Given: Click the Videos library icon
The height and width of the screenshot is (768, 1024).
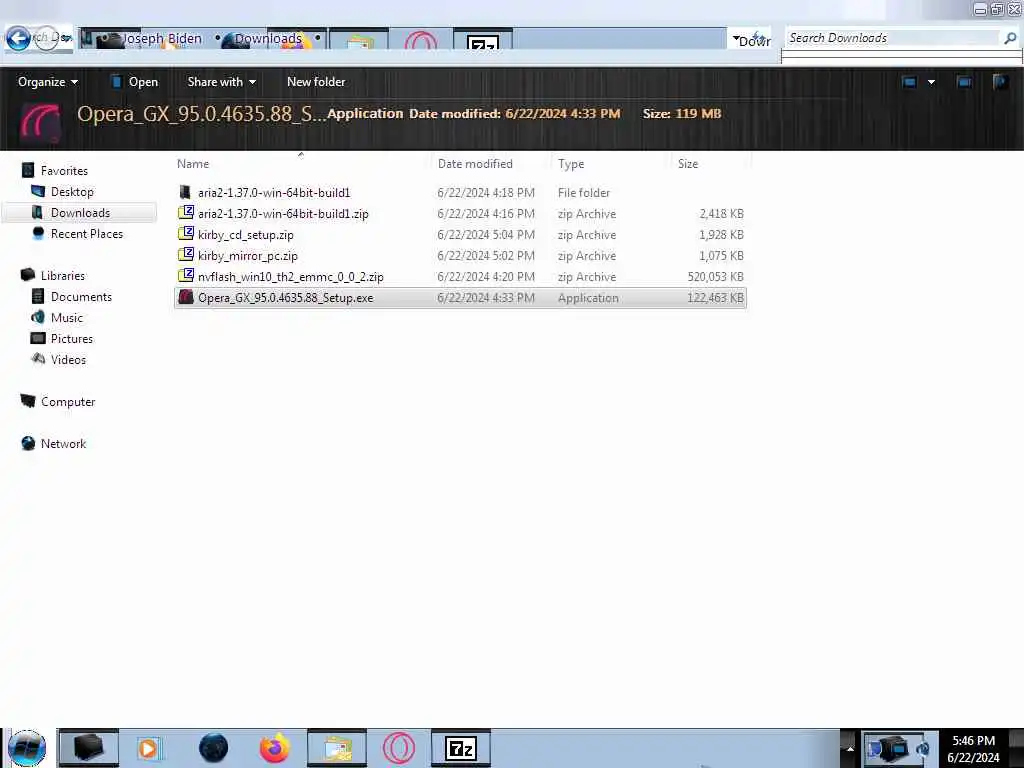Looking at the screenshot, I should 38,359.
